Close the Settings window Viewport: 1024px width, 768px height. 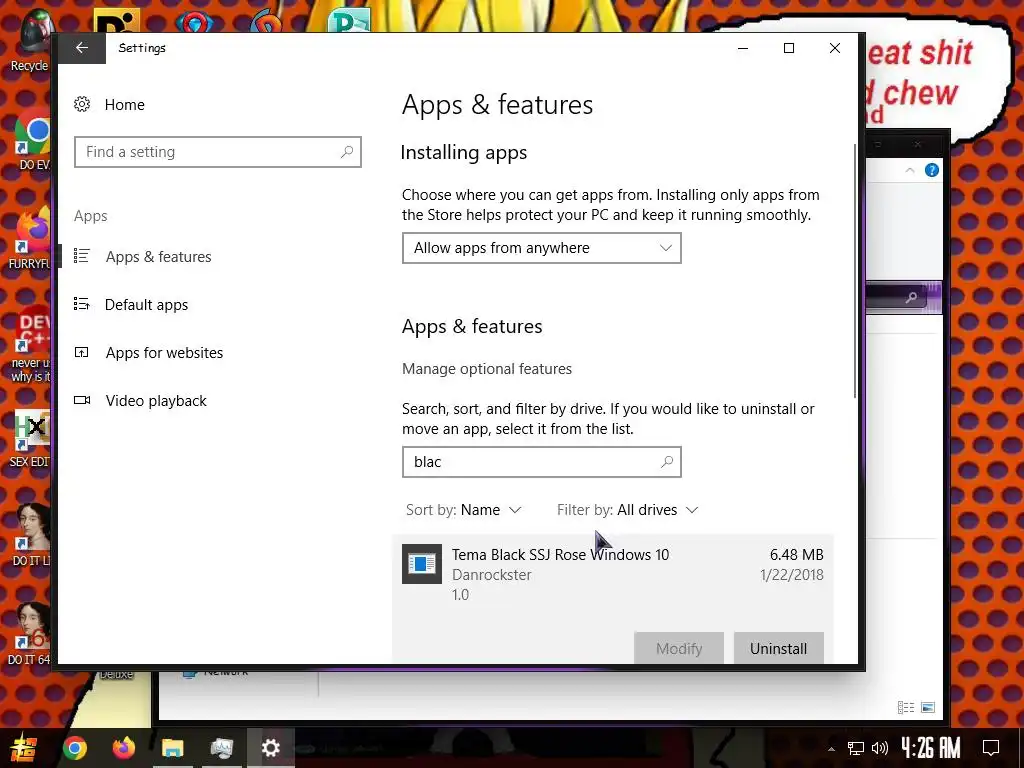tap(835, 48)
